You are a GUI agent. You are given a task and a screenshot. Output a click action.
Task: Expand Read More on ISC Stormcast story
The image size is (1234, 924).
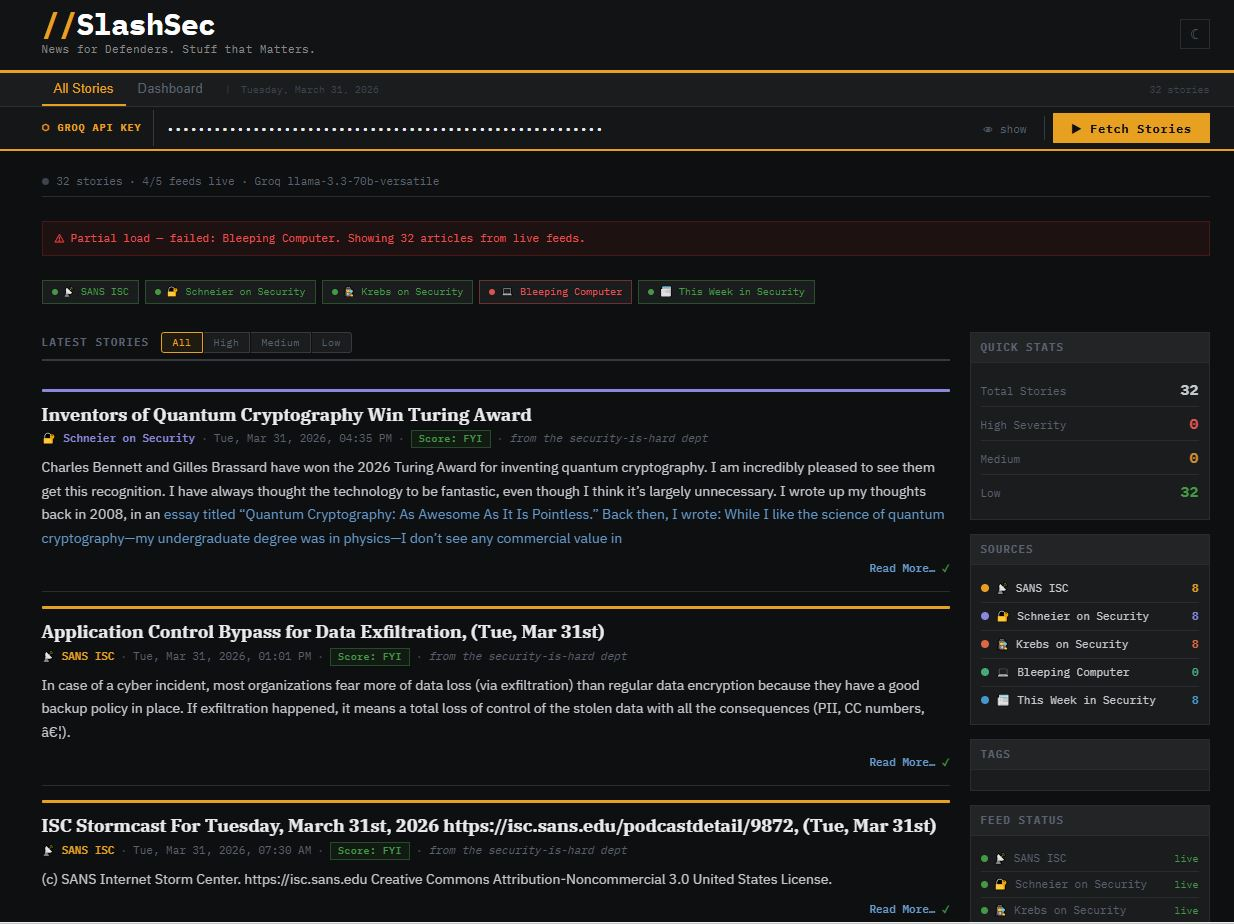(x=902, y=909)
